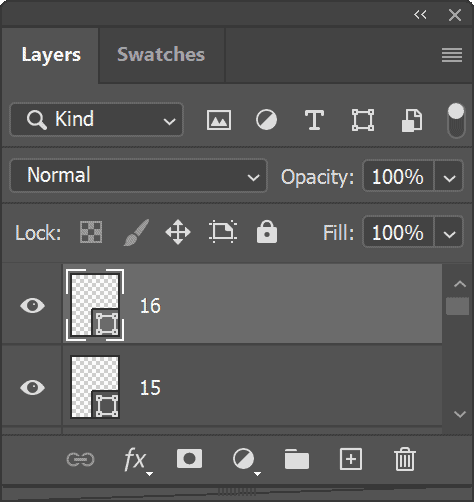
Task: Hide layer 16 with eye icon
Action: [32, 305]
